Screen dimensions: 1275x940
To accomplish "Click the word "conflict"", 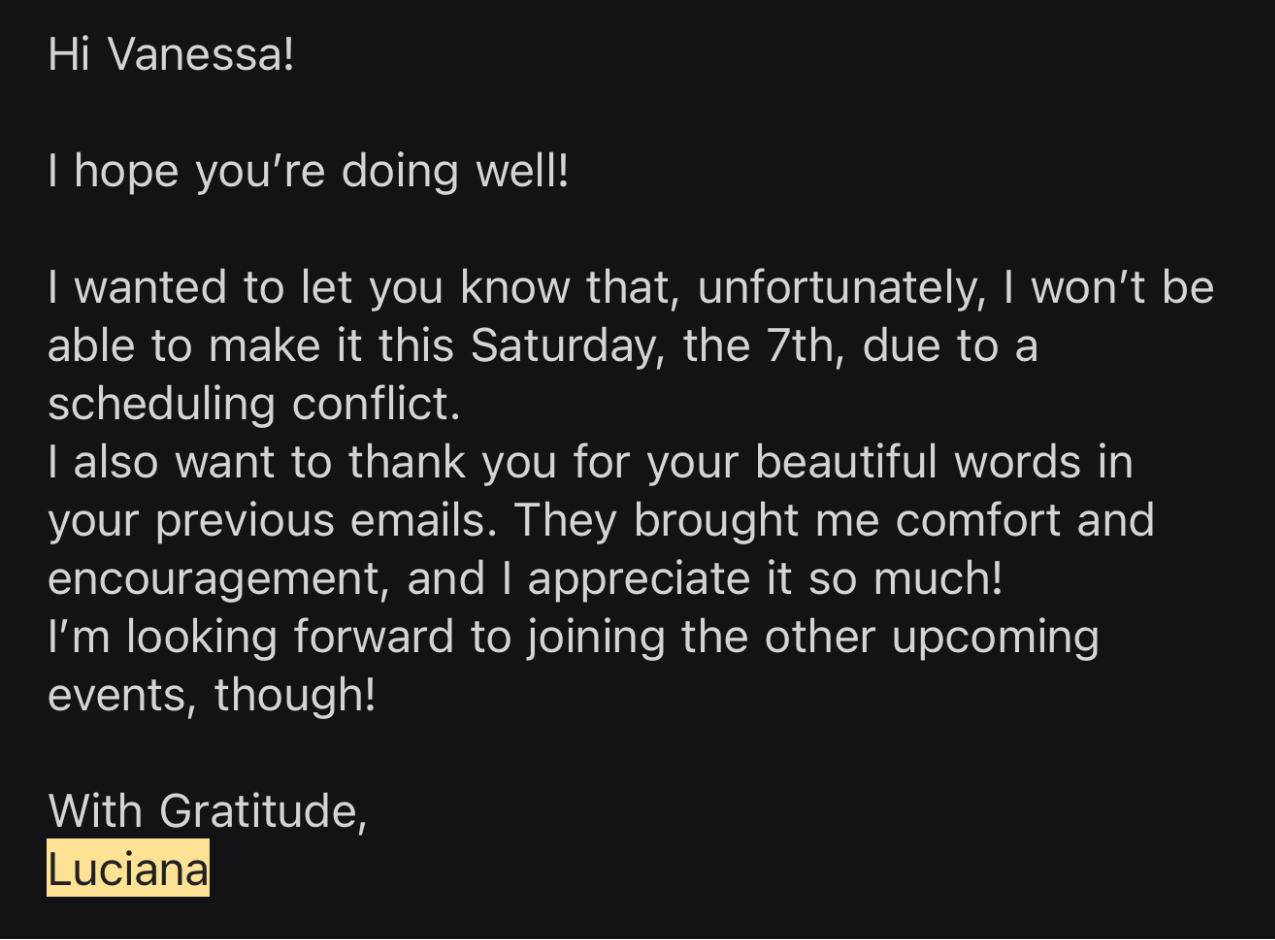I will coord(375,404).
